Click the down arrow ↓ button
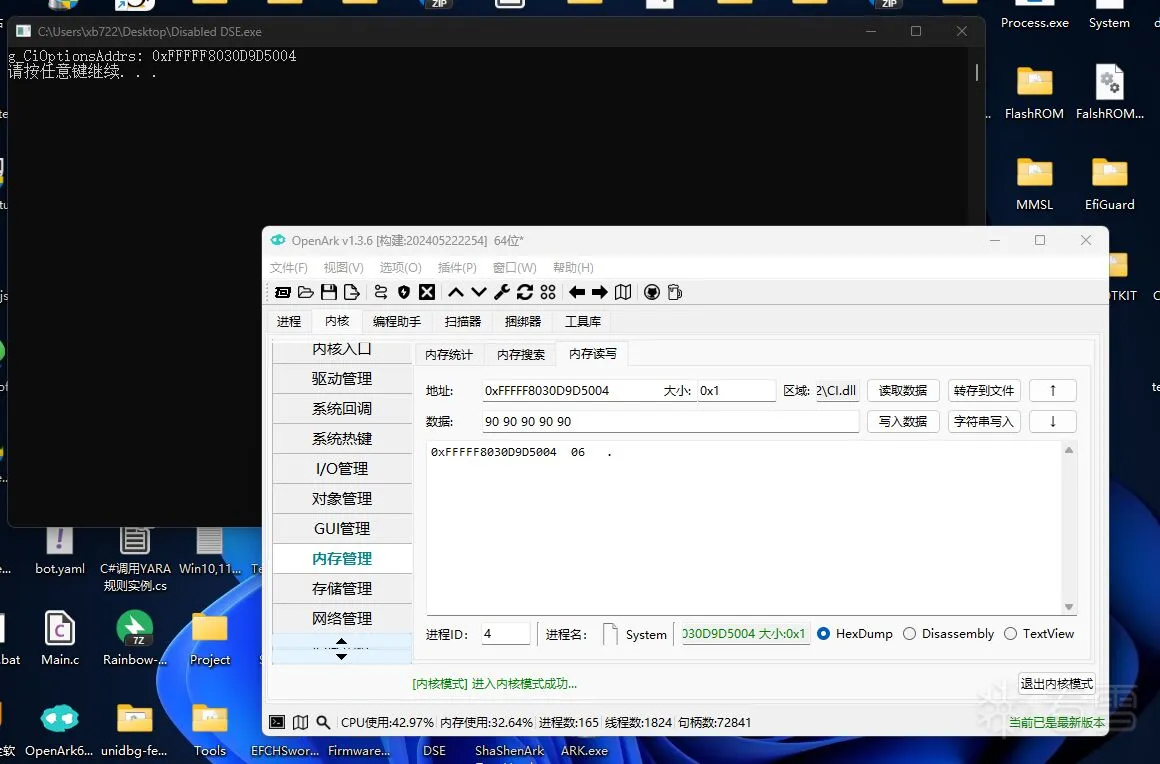This screenshot has width=1160, height=764. [1053, 422]
